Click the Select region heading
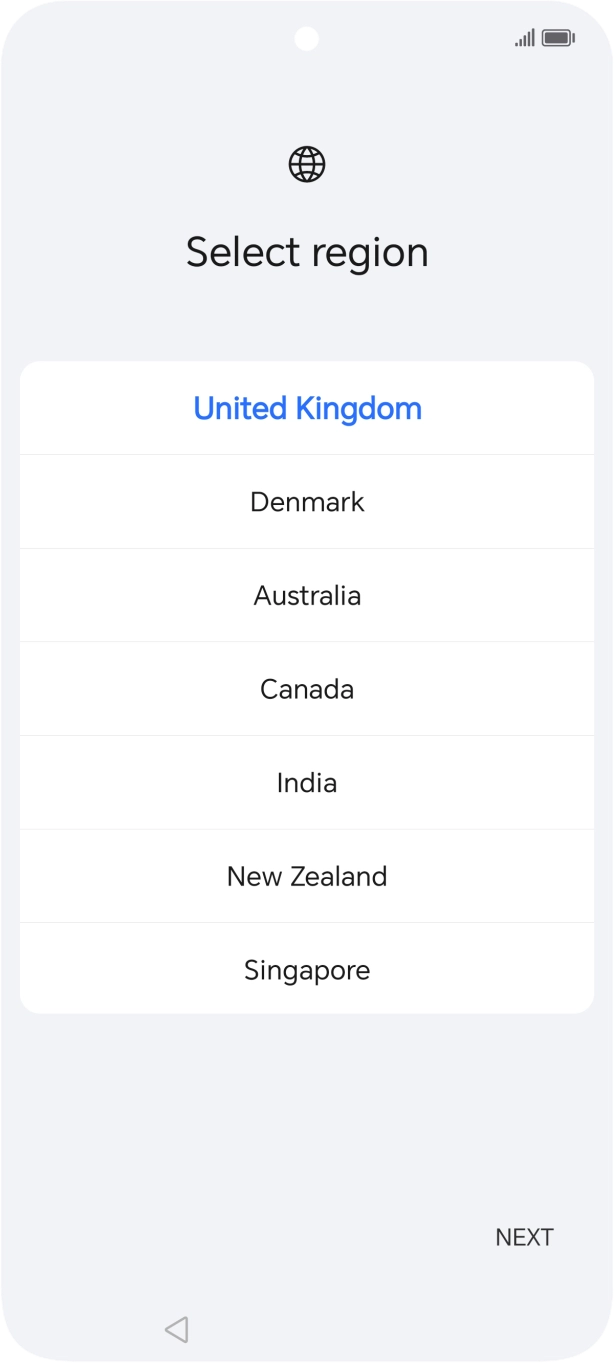614x1363 pixels. pos(307,252)
